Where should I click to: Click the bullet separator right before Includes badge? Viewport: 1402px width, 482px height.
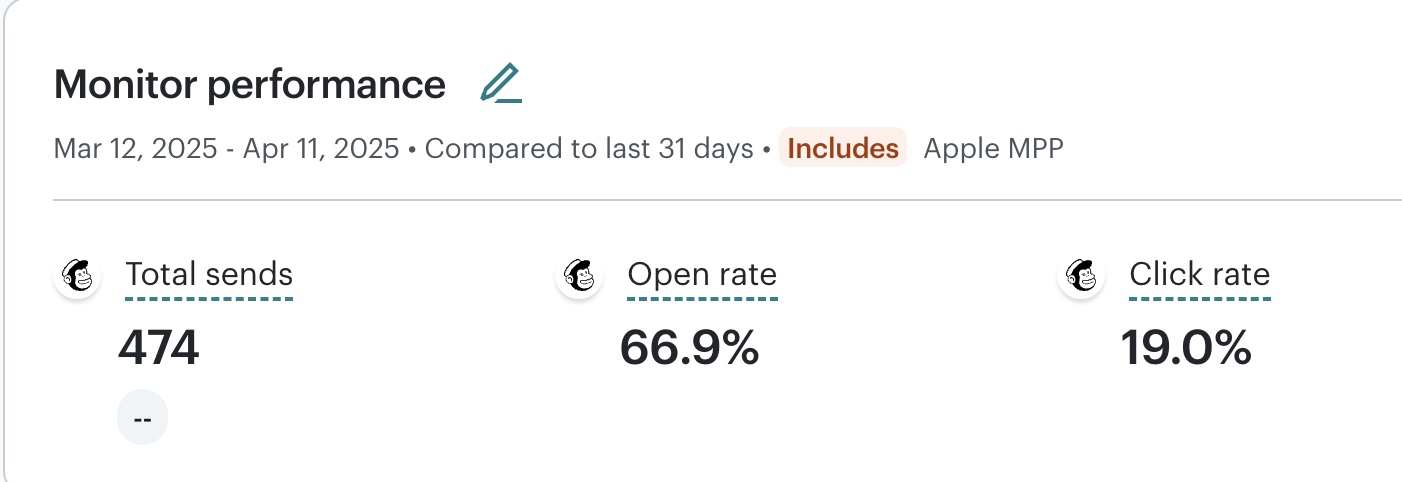point(767,150)
